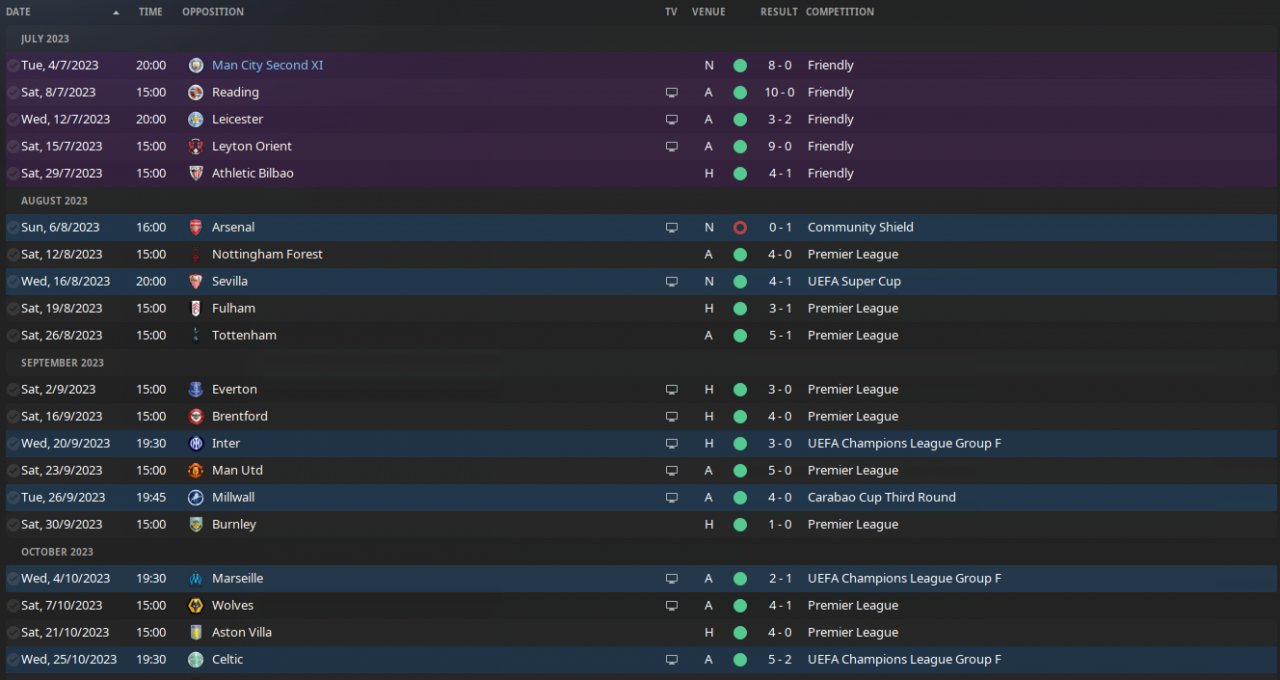Click the TV icon on Reading row
This screenshot has width=1280, height=680.
671,92
